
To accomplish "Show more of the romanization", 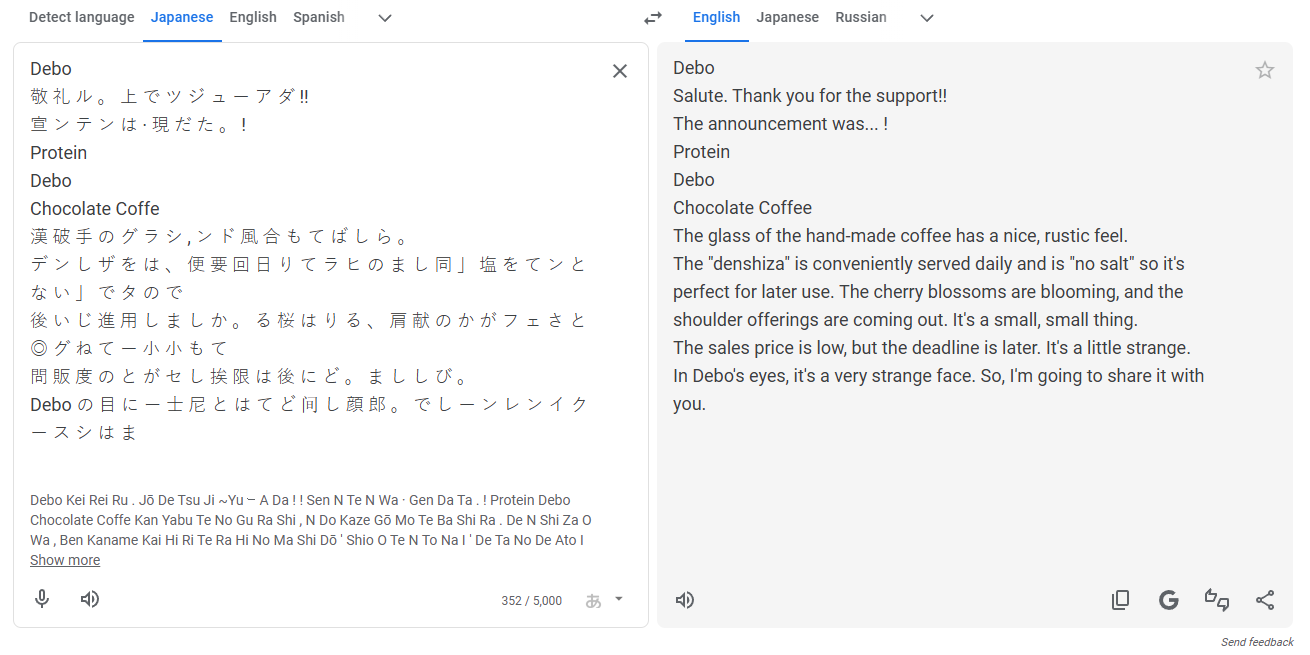I will click(65, 560).
